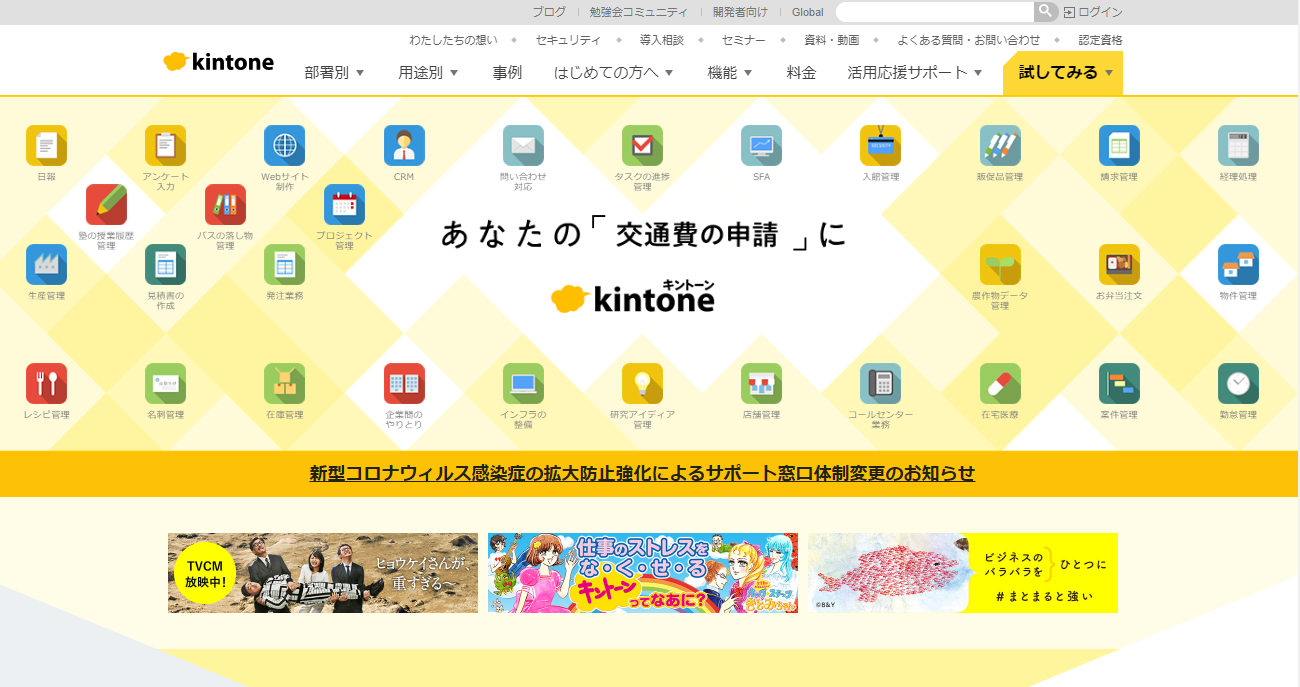1300x687 pixels.
Task: Open the TVCM放映中 banner
Action: pyautogui.click(x=323, y=573)
